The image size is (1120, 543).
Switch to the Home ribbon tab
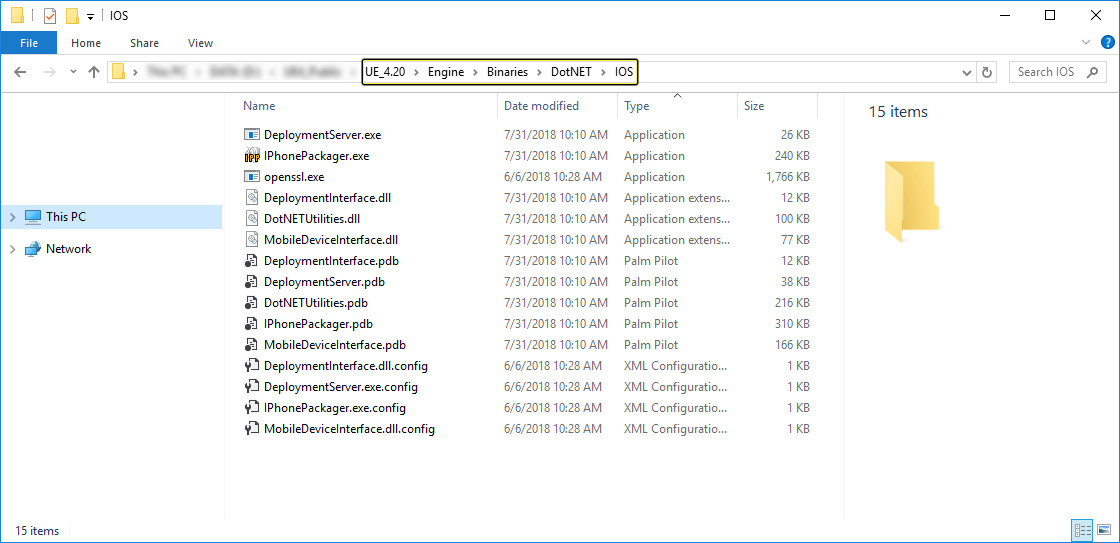coord(86,43)
